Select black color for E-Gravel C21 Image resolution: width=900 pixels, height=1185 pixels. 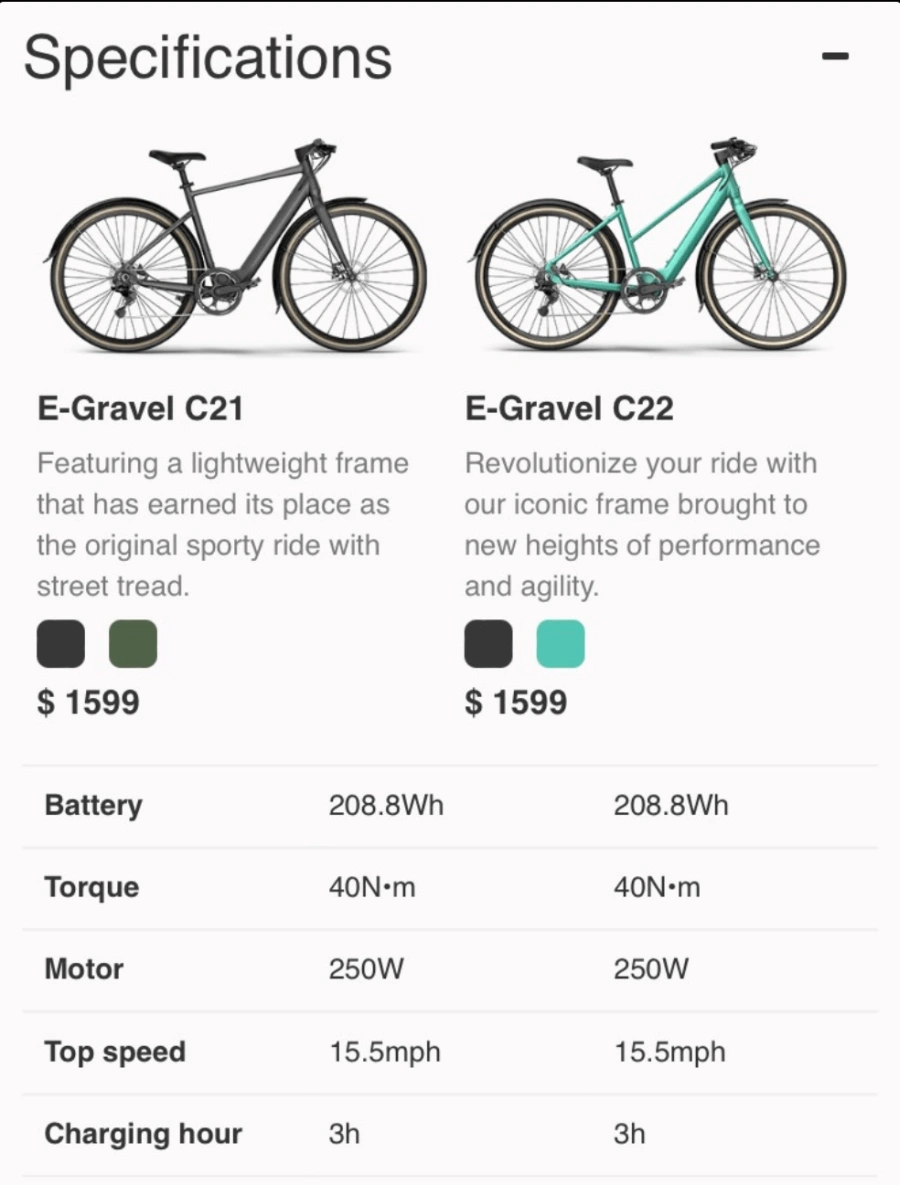click(x=60, y=644)
